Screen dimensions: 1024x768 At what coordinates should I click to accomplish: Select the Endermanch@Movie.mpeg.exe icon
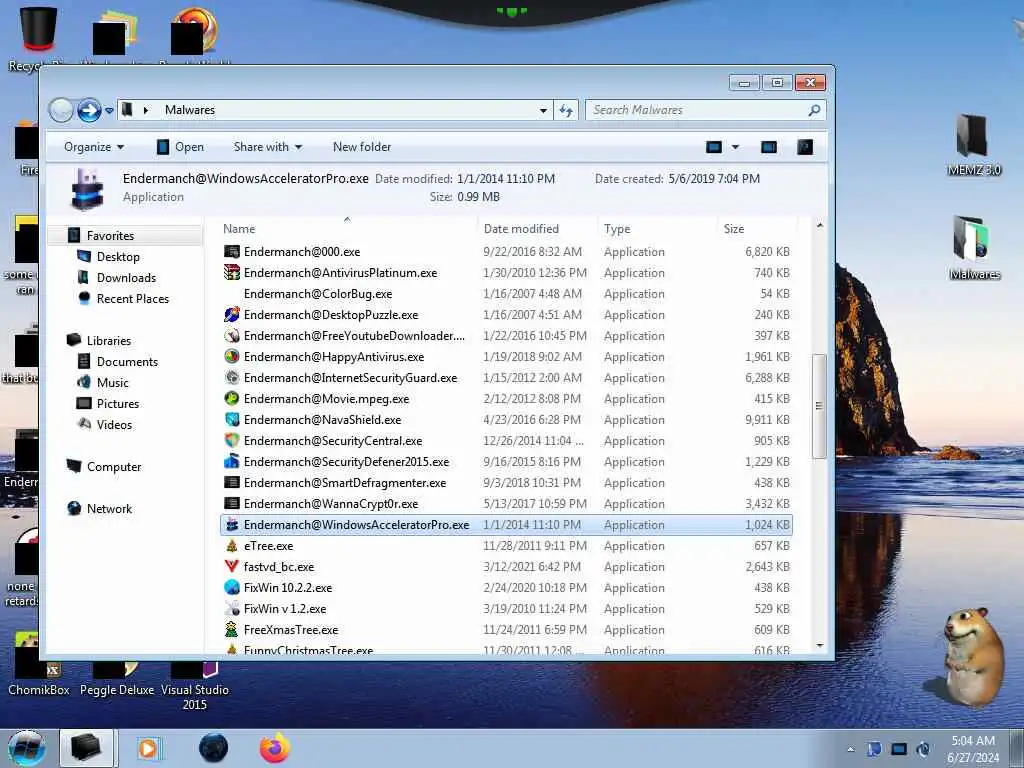[x=232, y=398]
